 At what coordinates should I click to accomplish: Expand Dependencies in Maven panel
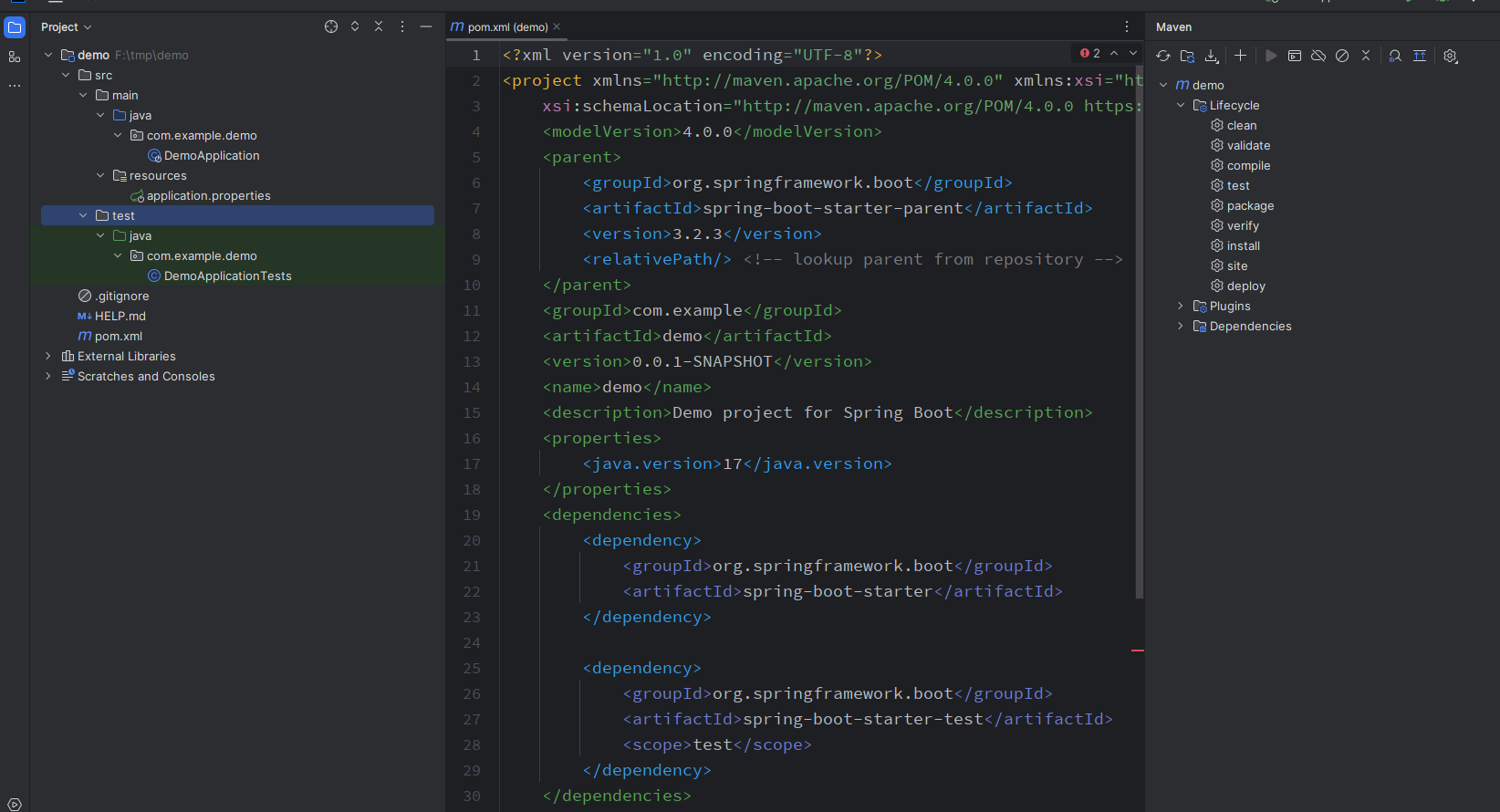(x=1181, y=326)
